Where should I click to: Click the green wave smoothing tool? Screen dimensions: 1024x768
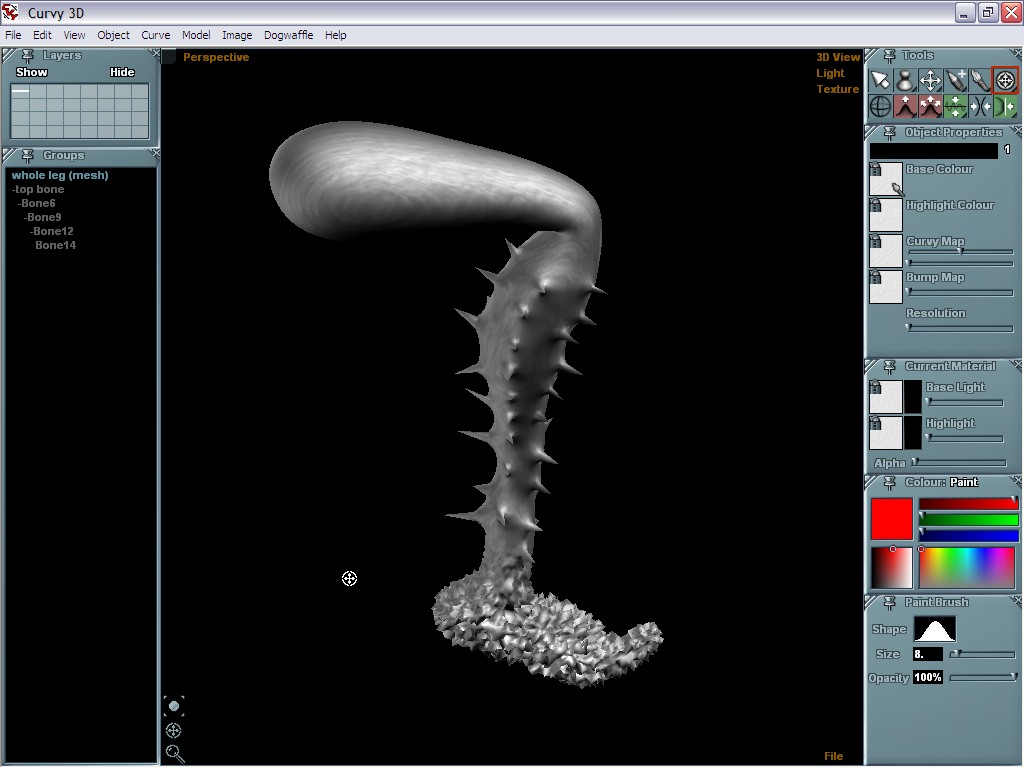(x=956, y=106)
